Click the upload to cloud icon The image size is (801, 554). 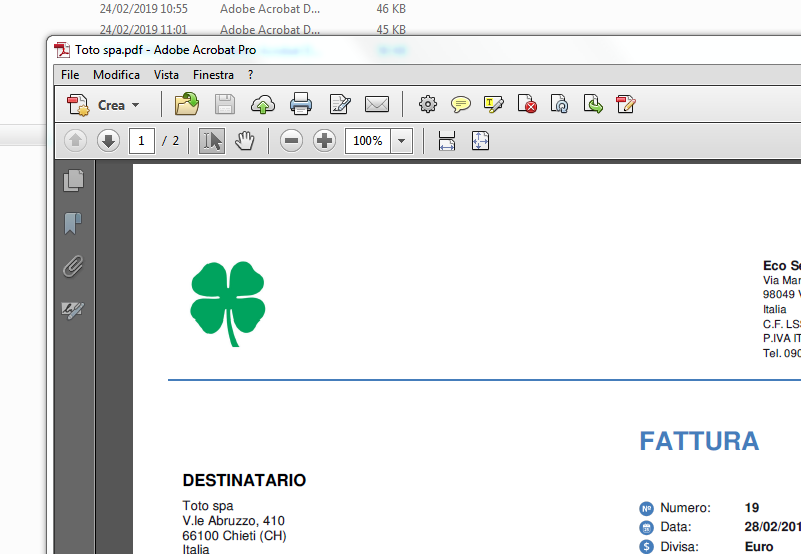tap(263, 104)
